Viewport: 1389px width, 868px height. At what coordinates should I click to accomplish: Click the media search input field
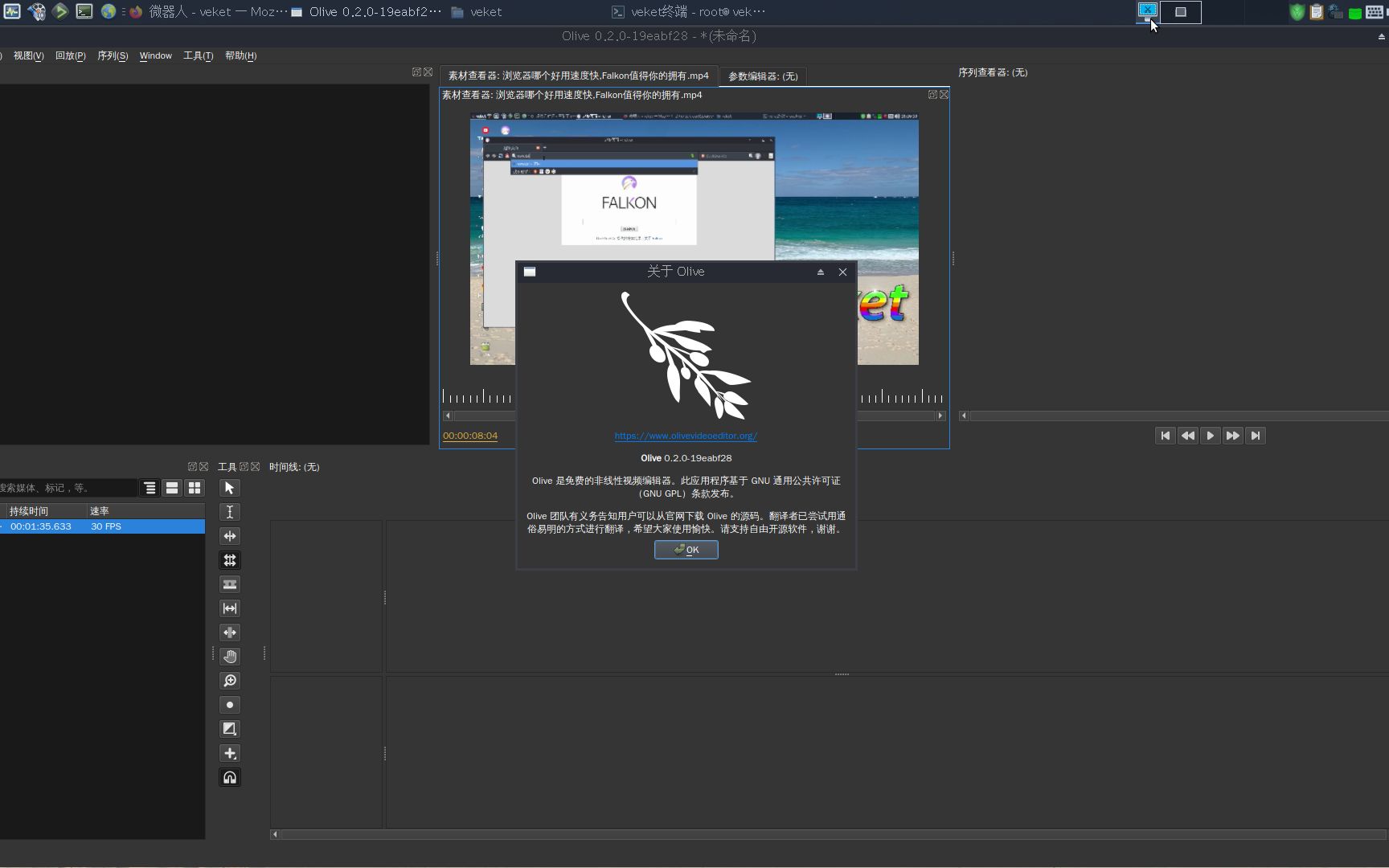pos(68,488)
